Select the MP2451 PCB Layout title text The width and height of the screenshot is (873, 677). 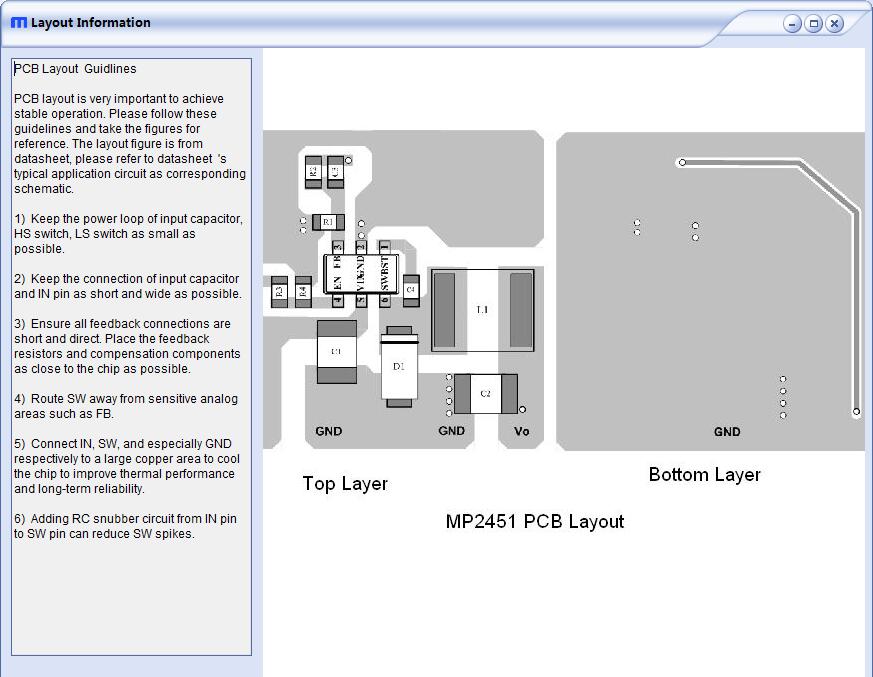[x=535, y=521]
